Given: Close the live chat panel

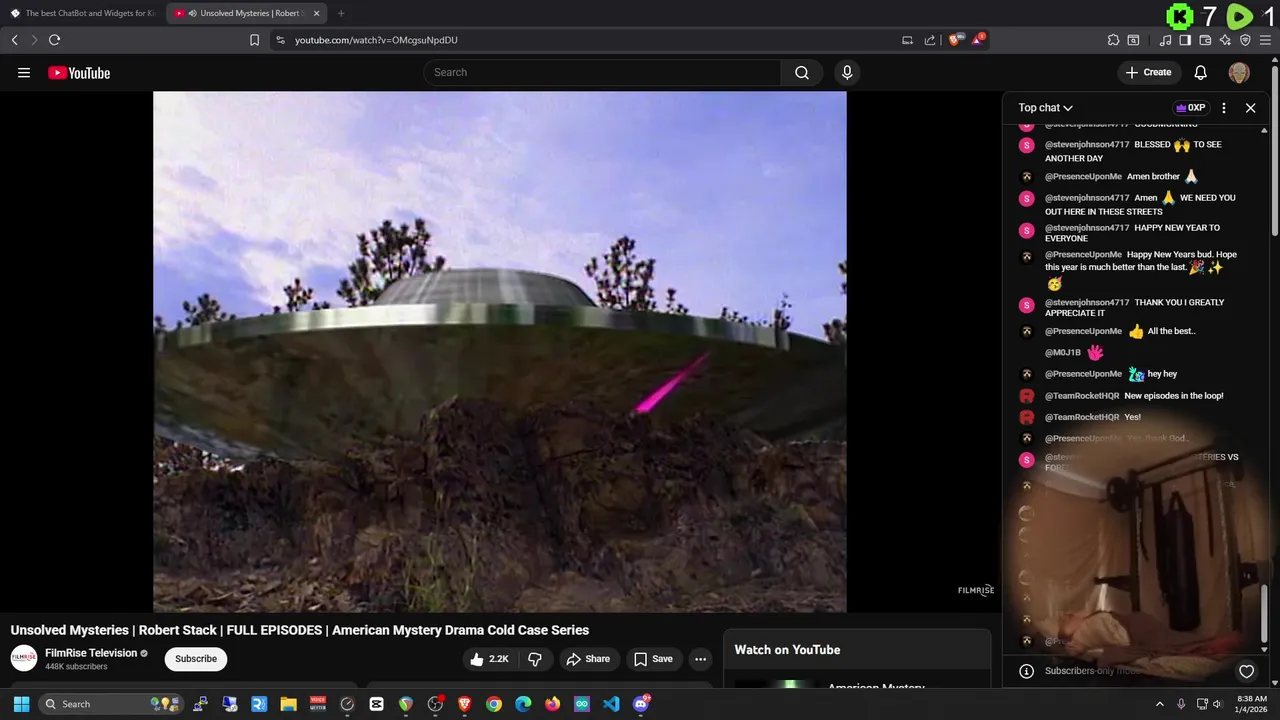Looking at the screenshot, I should [1250, 108].
